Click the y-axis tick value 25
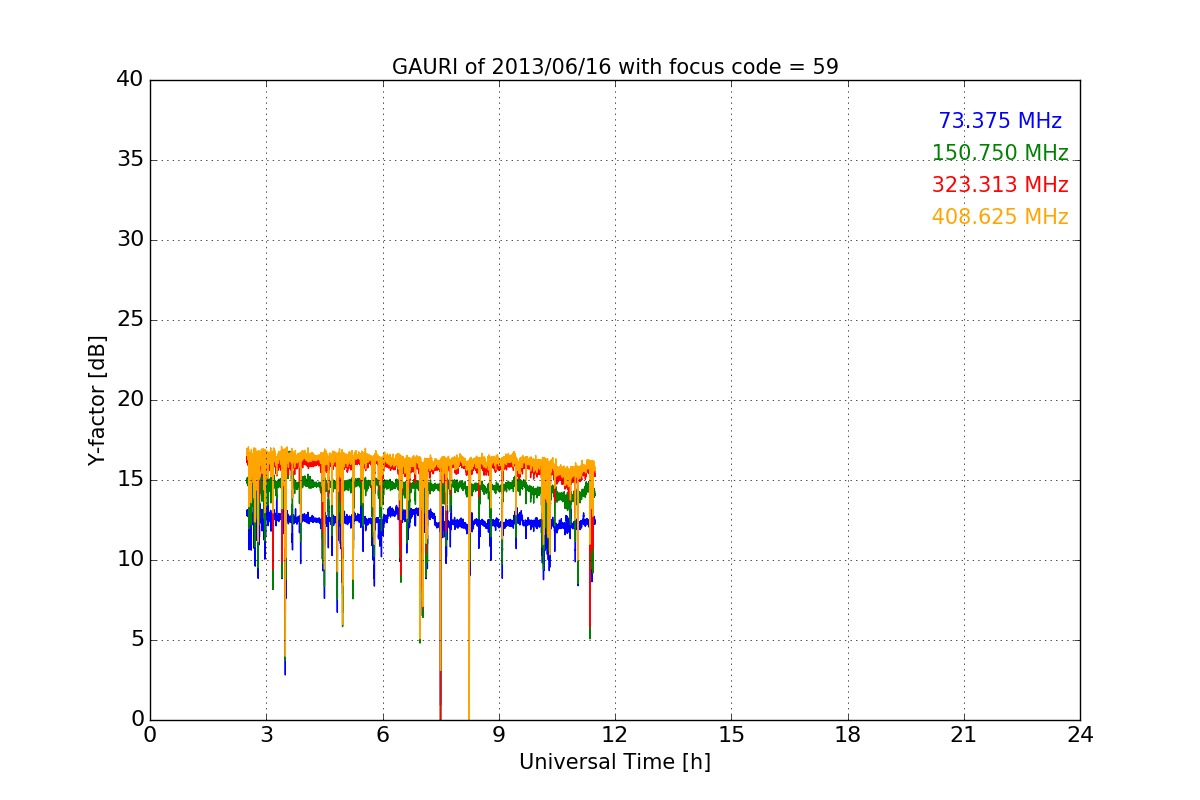Viewport: 1200px width, 800px height. click(130, 320)
